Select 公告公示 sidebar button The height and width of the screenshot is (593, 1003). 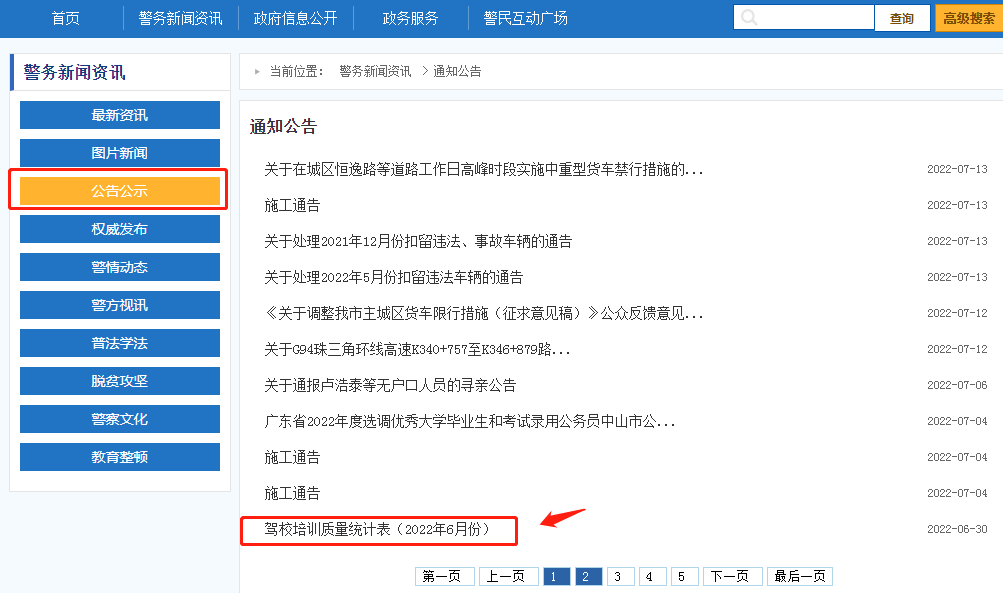click(x=120, y=191)
